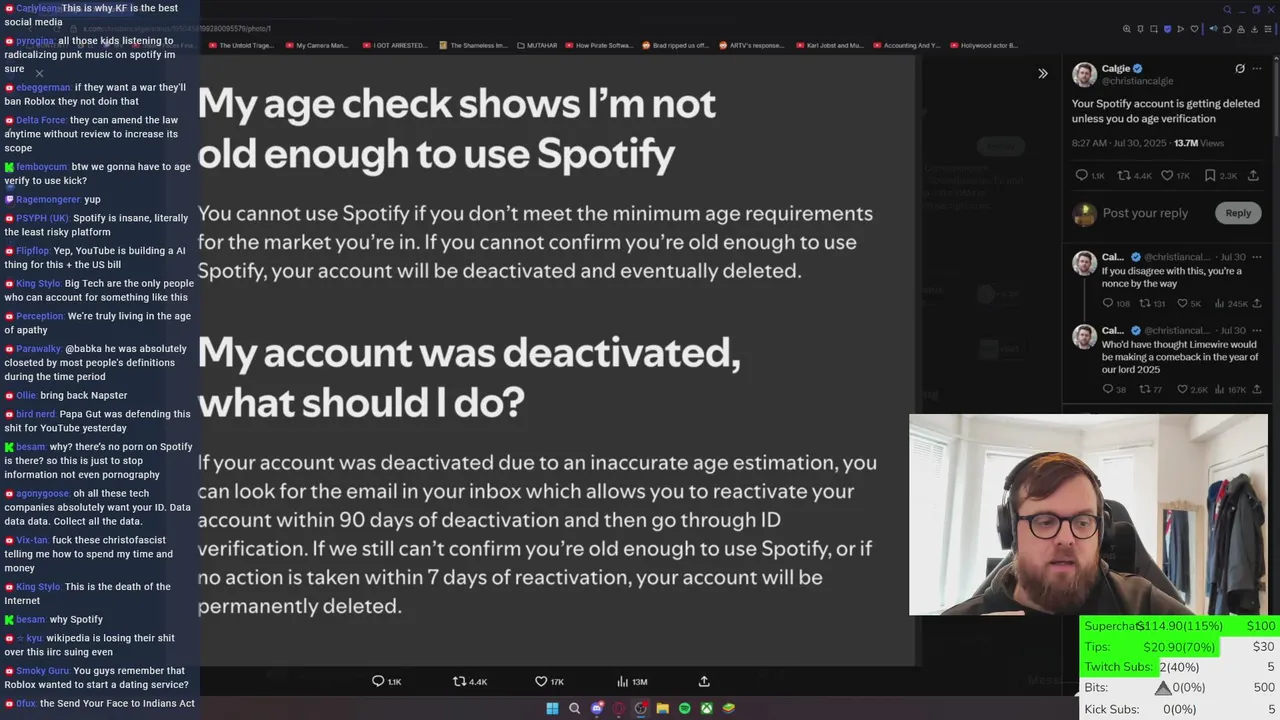Image resolution: width=1280 pixels, height=720 pixels.
Task: Like the reply tweet with 5K likes
Action: (1183, 303)
